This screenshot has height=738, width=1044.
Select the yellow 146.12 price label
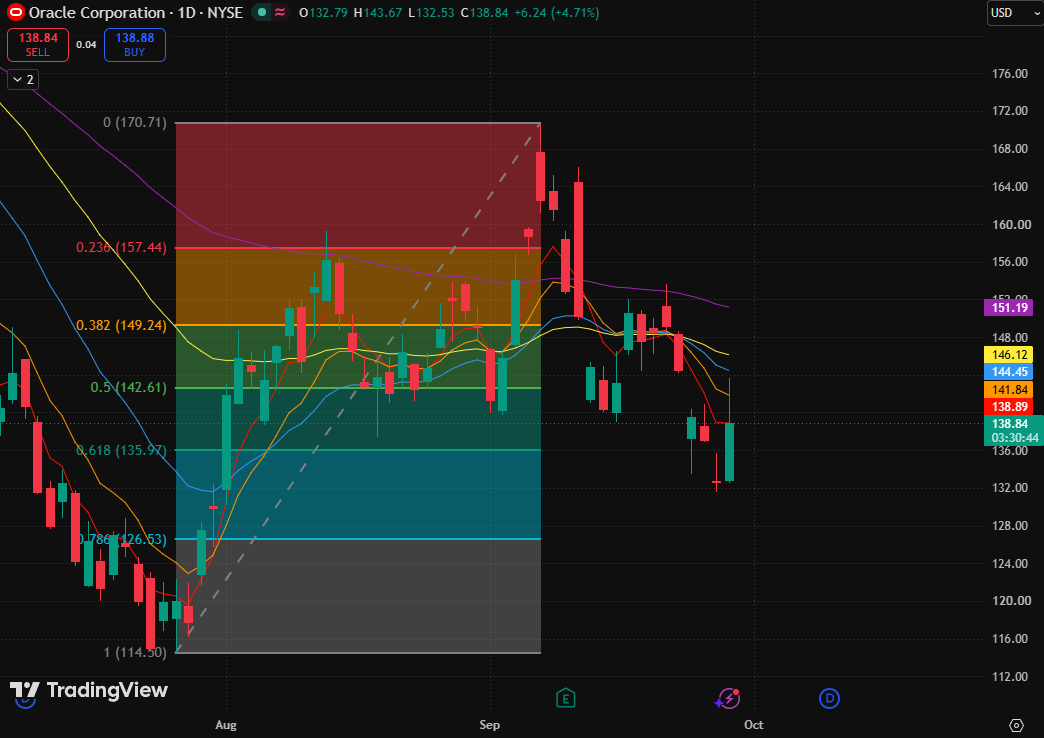(x=1008, y=355)
